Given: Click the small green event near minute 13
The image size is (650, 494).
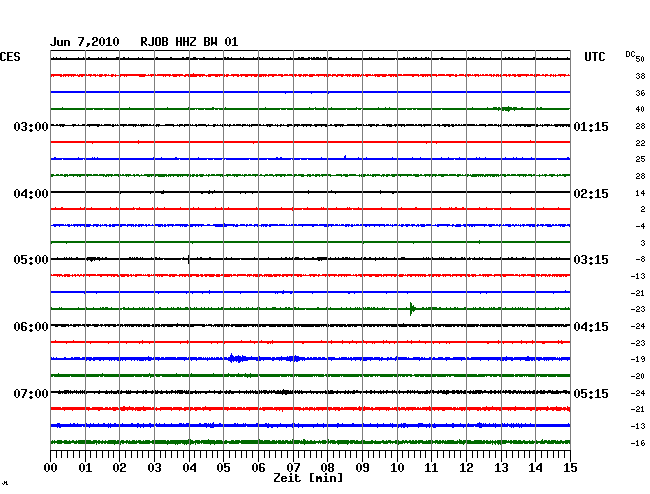Looking at the screenshot, I should pos(507,109).
